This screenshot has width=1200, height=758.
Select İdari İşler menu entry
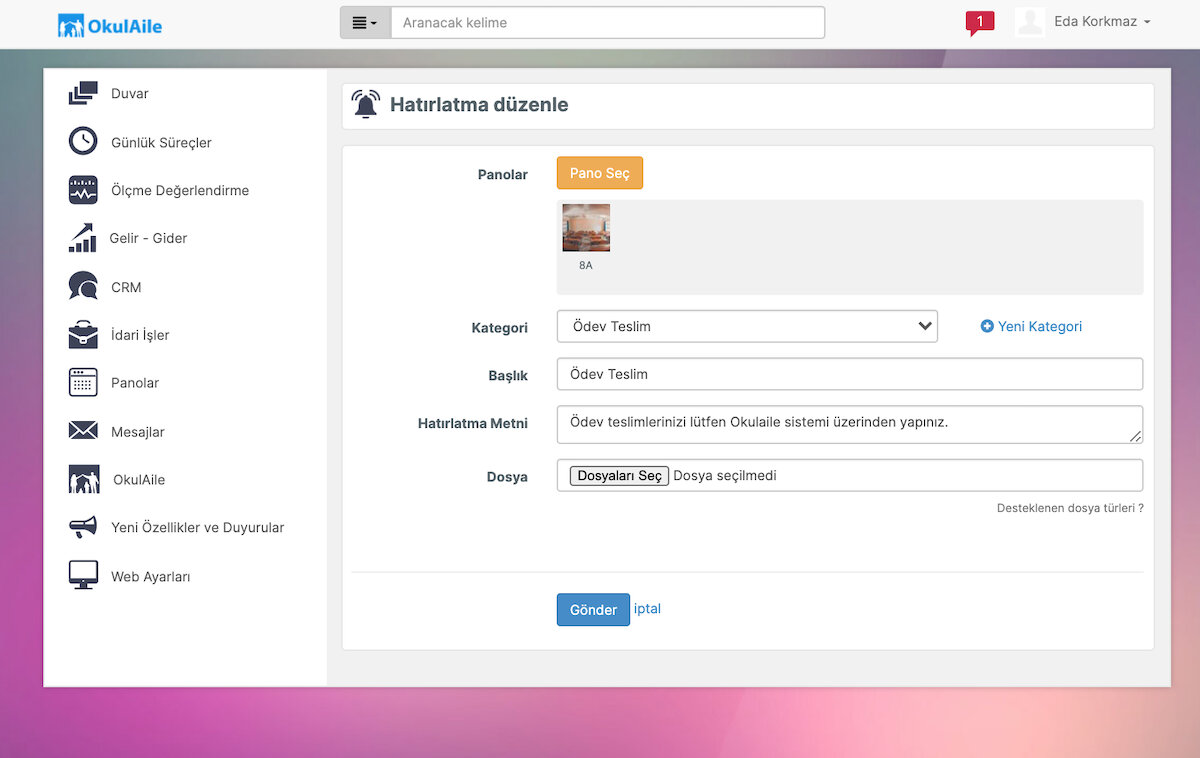140,335
